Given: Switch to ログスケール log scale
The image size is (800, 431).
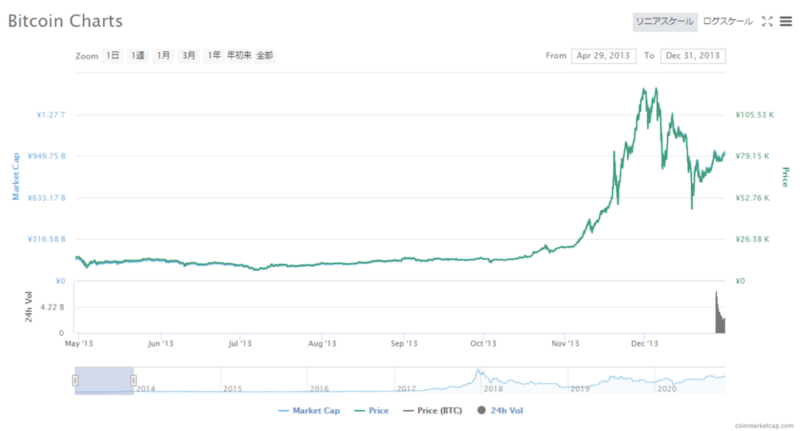Looking at the screenshot, I should (x=728, y=22).
